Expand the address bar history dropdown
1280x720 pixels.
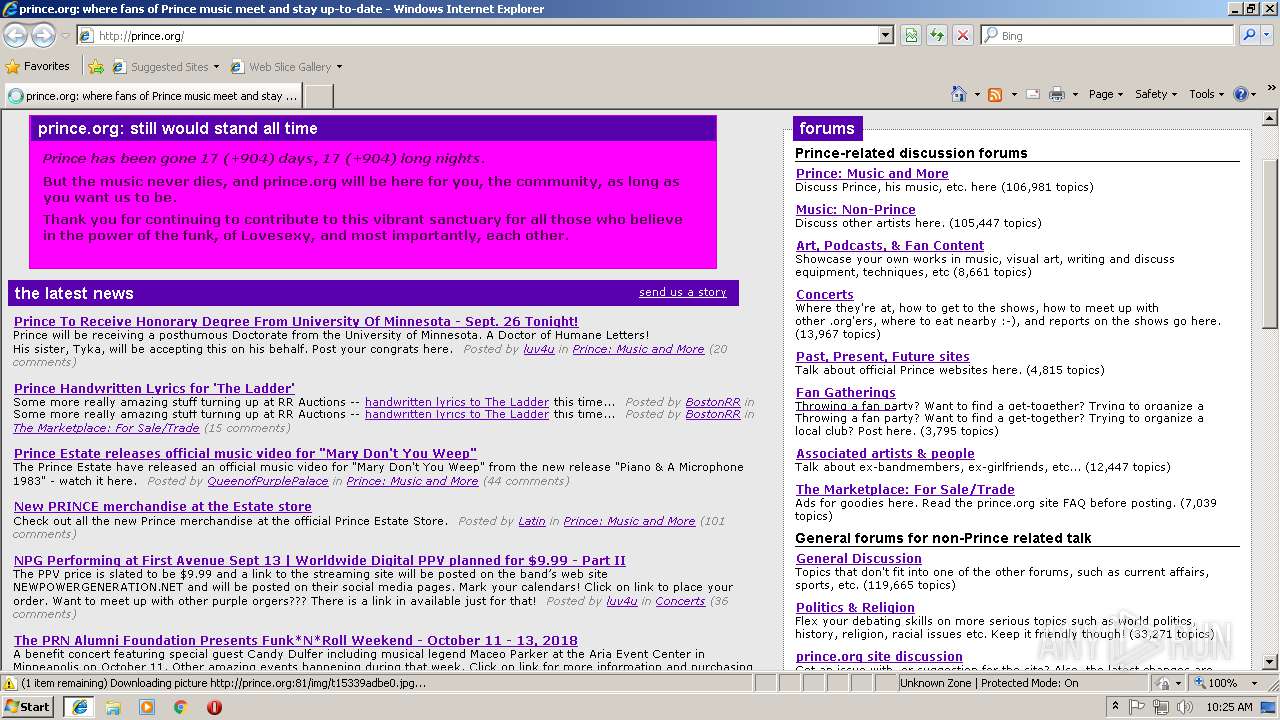click(x=885, y=35)
